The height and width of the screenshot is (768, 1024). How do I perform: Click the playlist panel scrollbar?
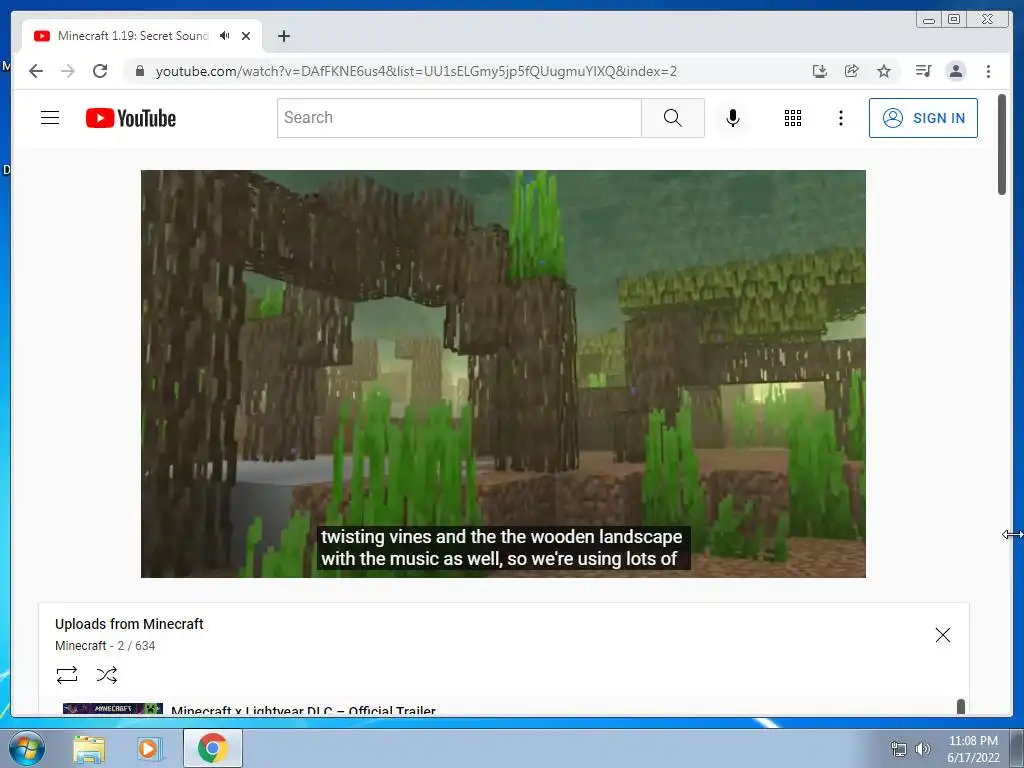tap(961, 707)
